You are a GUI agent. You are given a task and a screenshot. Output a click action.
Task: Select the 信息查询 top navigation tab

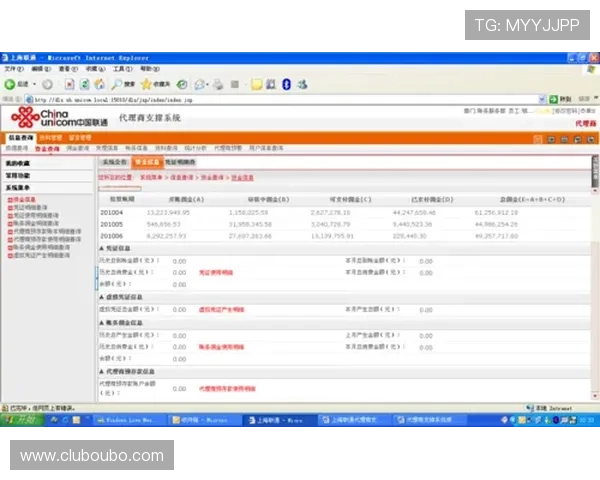click(x=21, y=137)
